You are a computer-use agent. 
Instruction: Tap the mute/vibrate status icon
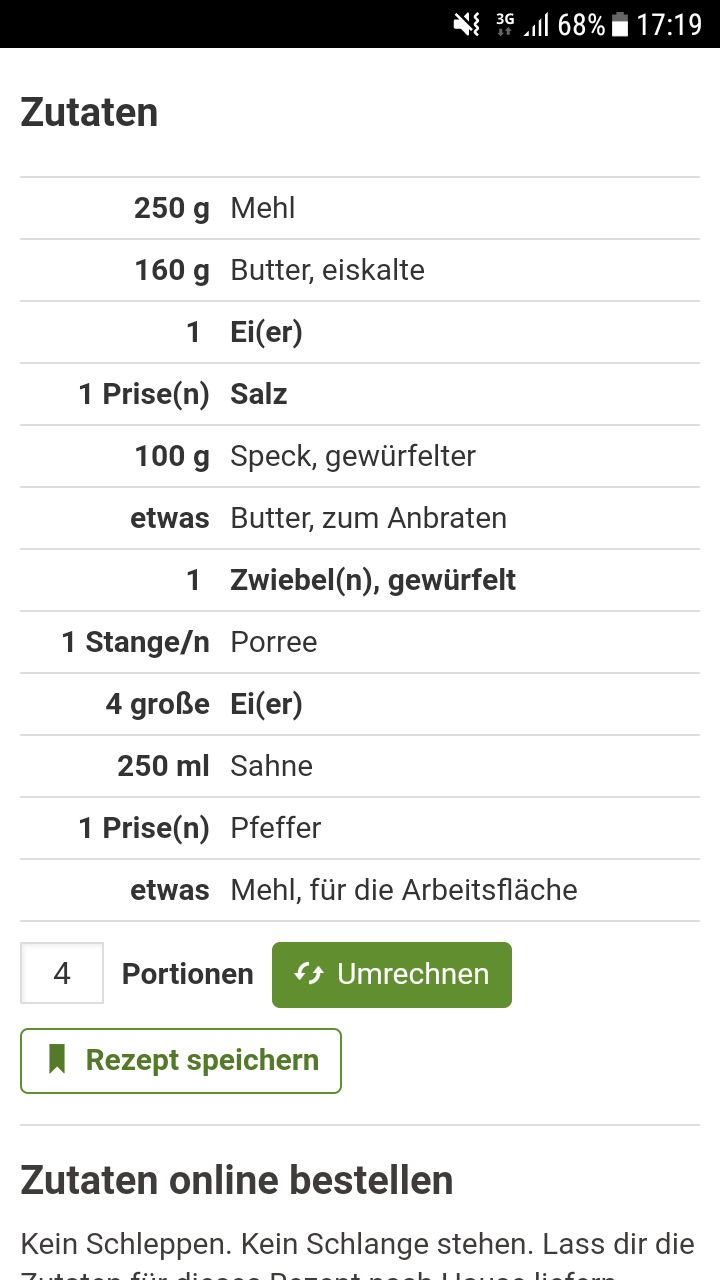coord(467,24)
